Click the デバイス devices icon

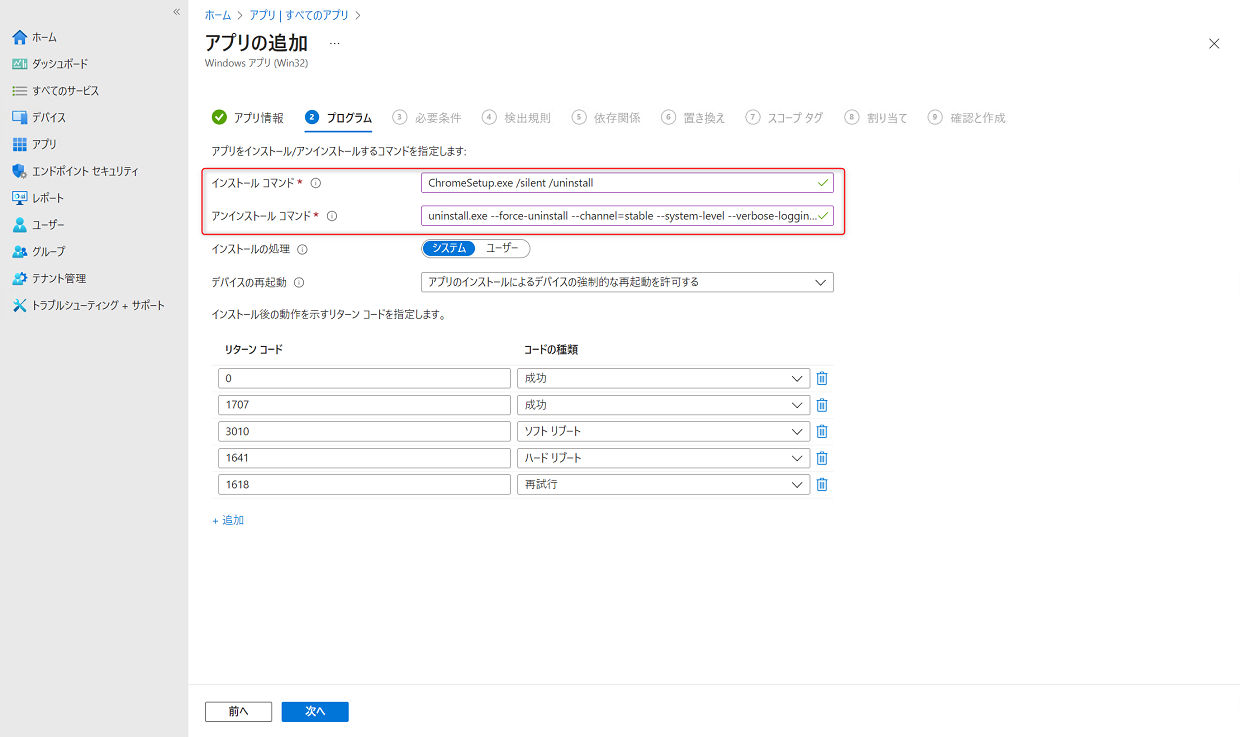(x=20, y=118)
